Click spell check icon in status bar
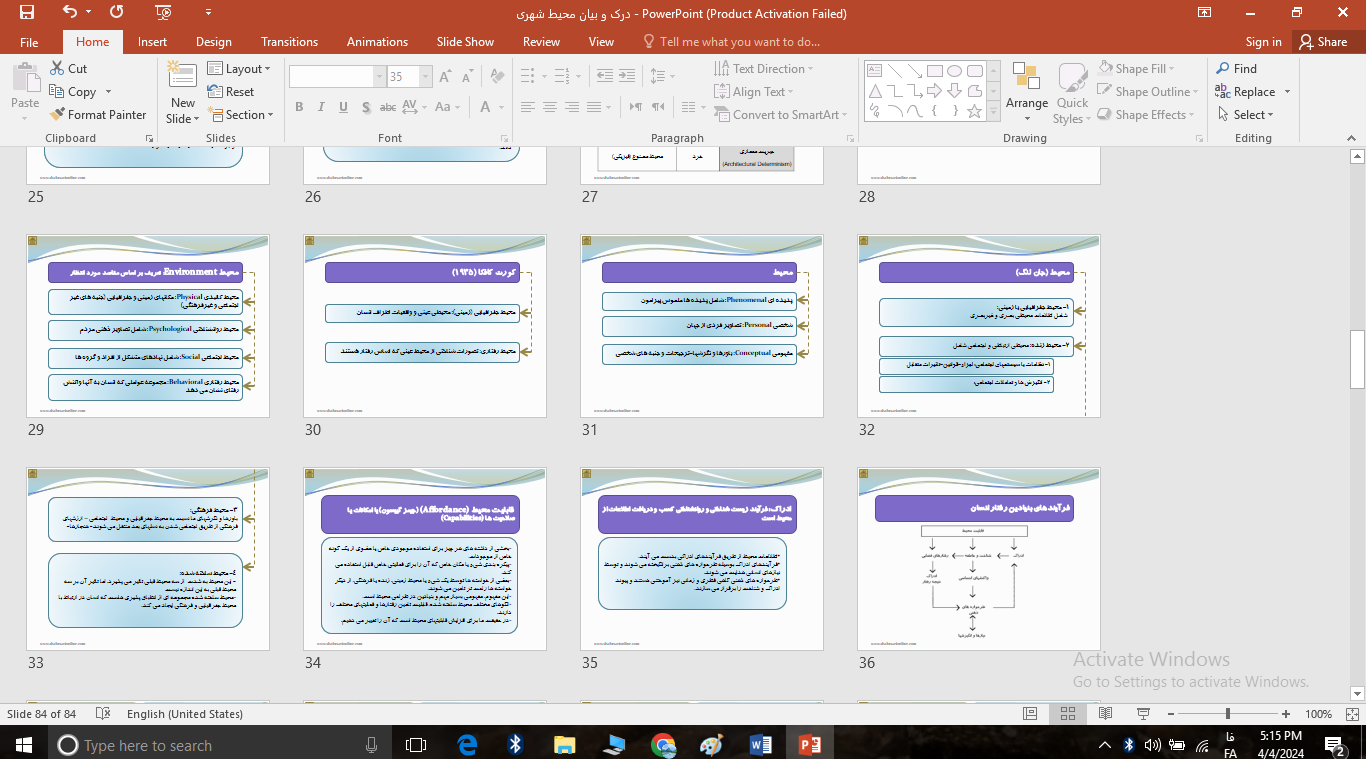 102,714
